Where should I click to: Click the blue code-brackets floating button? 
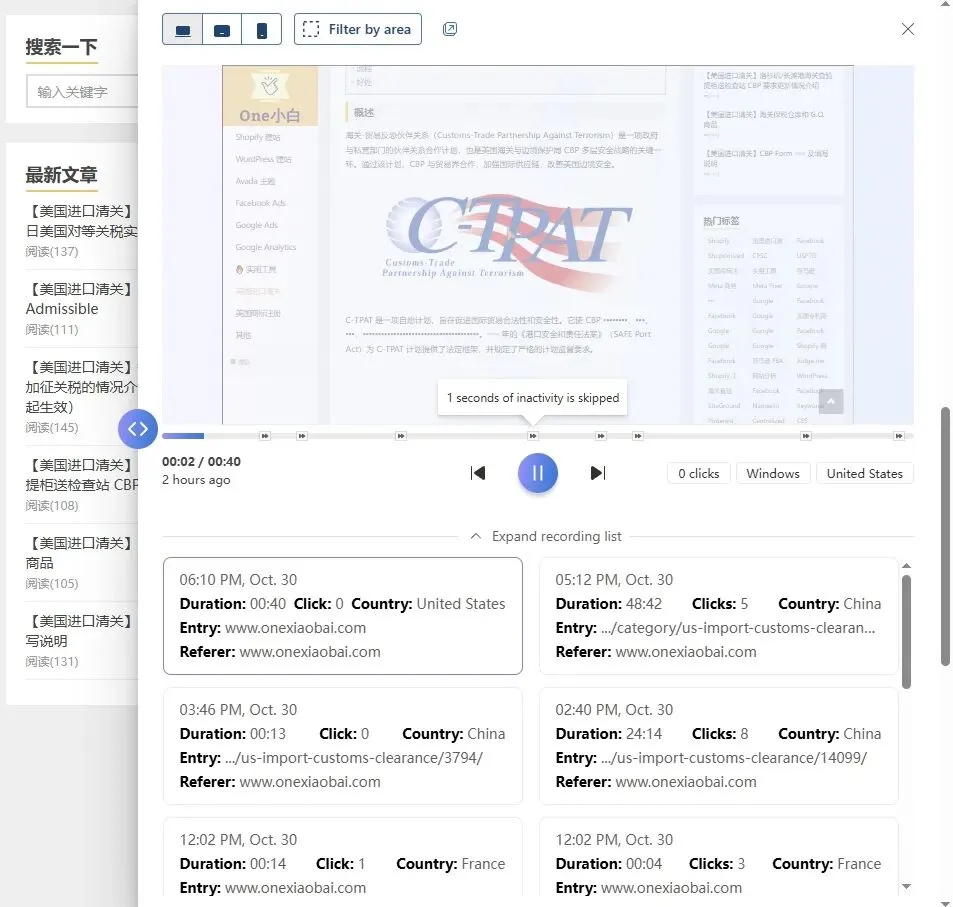pyautogui.click(x=137, y=429)
